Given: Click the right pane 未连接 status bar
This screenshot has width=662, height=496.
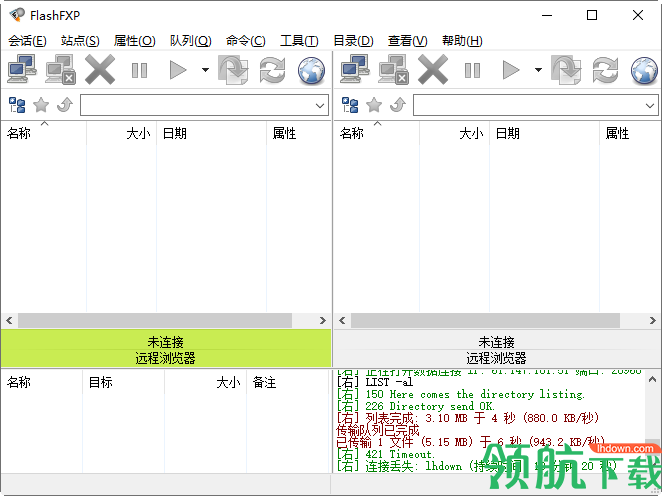Looking at the screenshot, I should [x=497, y=342].
